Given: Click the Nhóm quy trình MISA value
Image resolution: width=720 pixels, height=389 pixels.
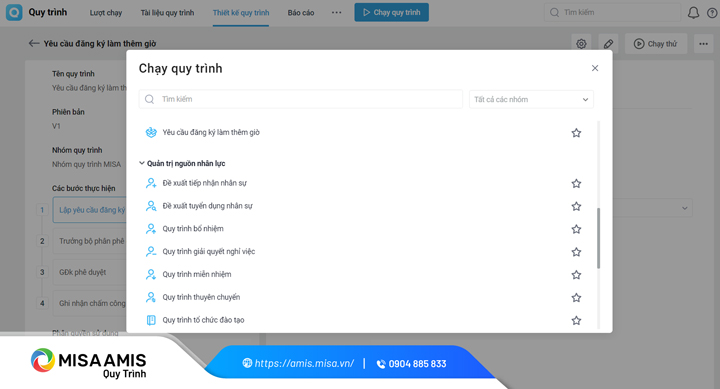Looking at the screenshot, I should point(86,164).
